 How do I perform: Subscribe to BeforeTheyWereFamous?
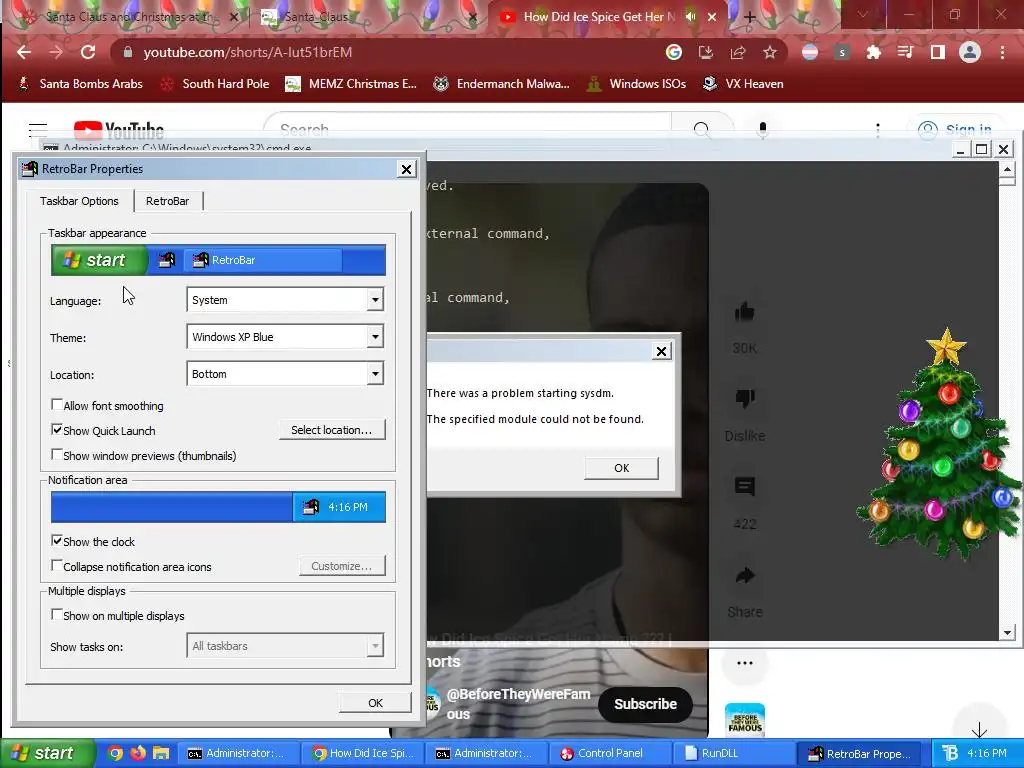point(645,704)
